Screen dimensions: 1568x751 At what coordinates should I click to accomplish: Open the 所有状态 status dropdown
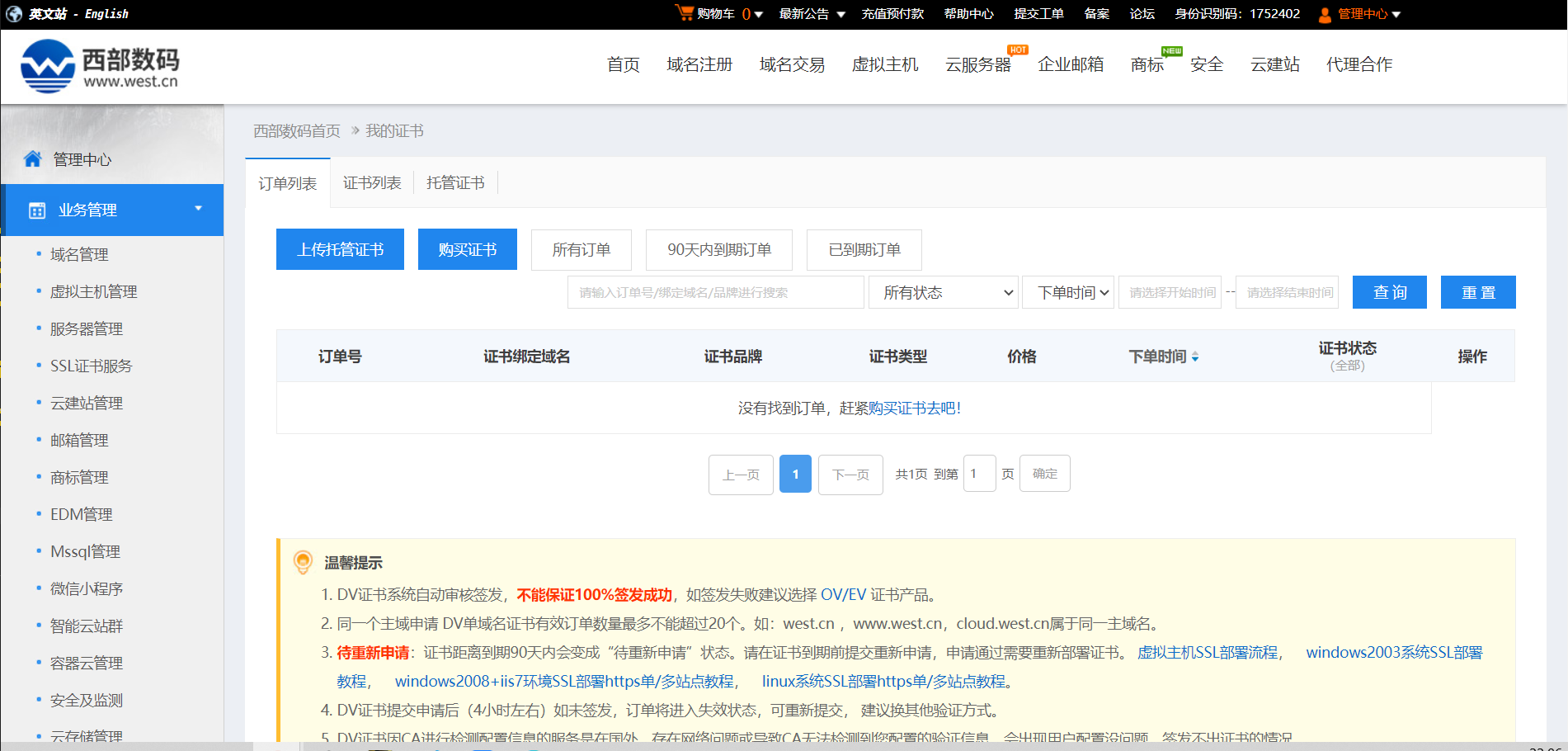click(943, 292)
